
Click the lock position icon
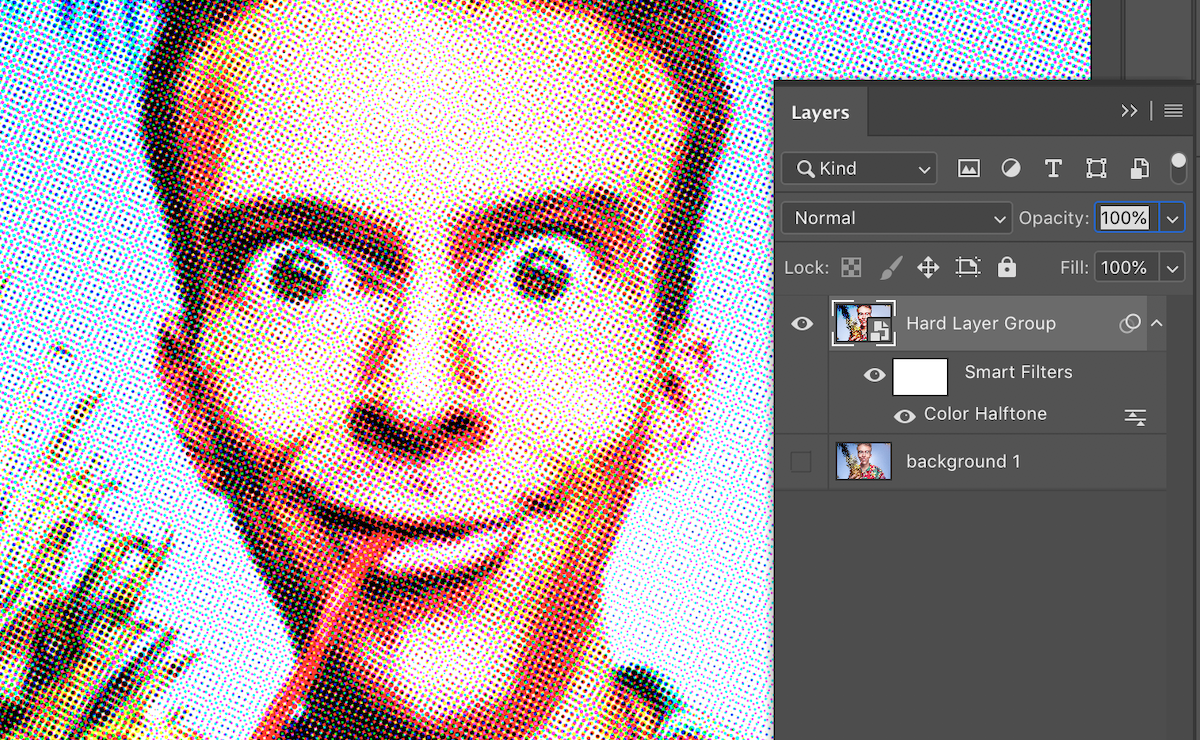click(x=928, y=267)
